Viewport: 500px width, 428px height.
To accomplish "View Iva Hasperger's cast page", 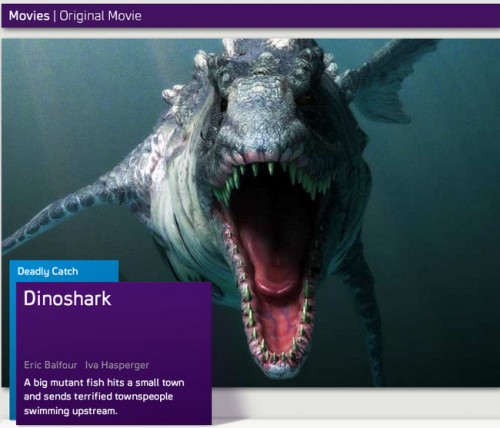I will tap(117, 365).
